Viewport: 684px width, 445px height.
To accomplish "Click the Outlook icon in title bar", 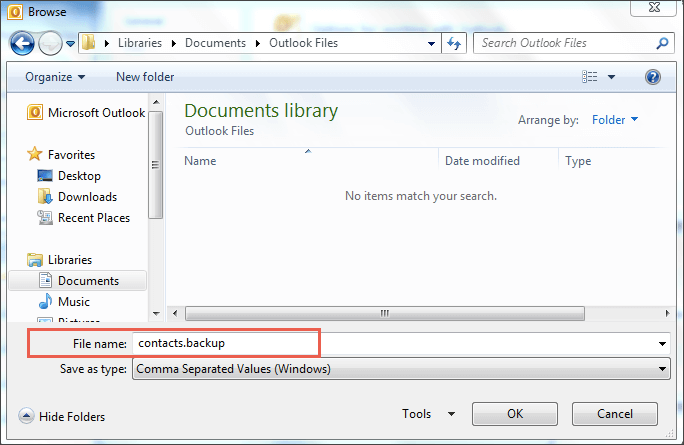I will tap(14, 12).
